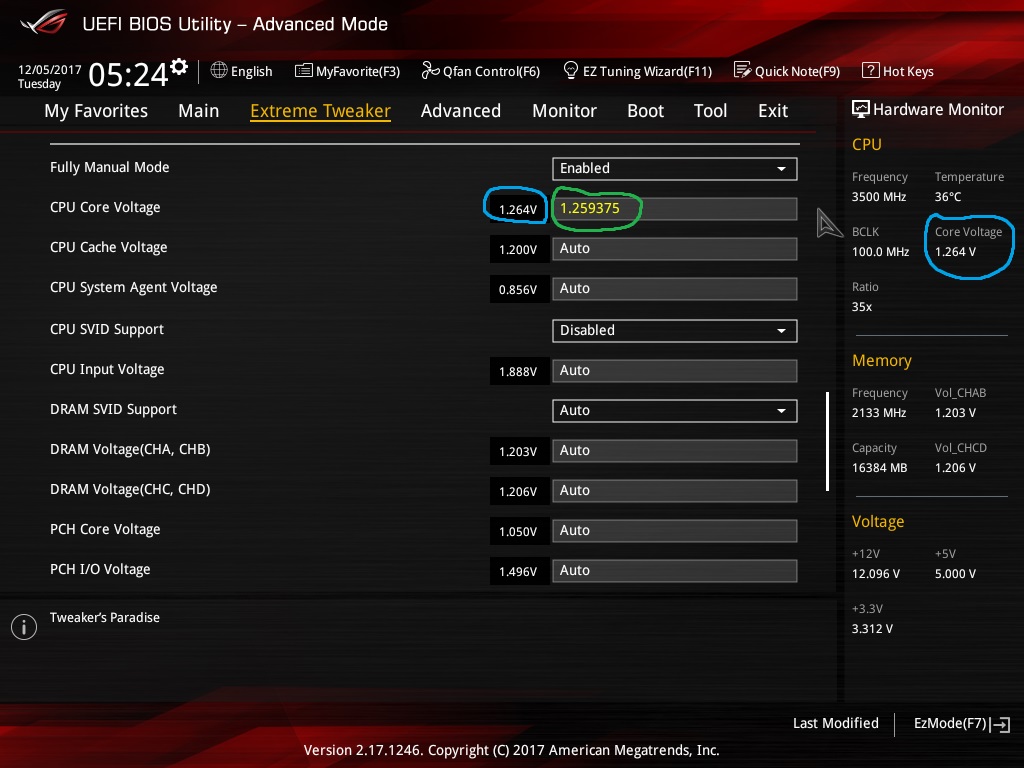Open the Fully Manual Mode dropdown
Image resolution: width=1024 pixels, height=768 pixels.
click(675, 168)
